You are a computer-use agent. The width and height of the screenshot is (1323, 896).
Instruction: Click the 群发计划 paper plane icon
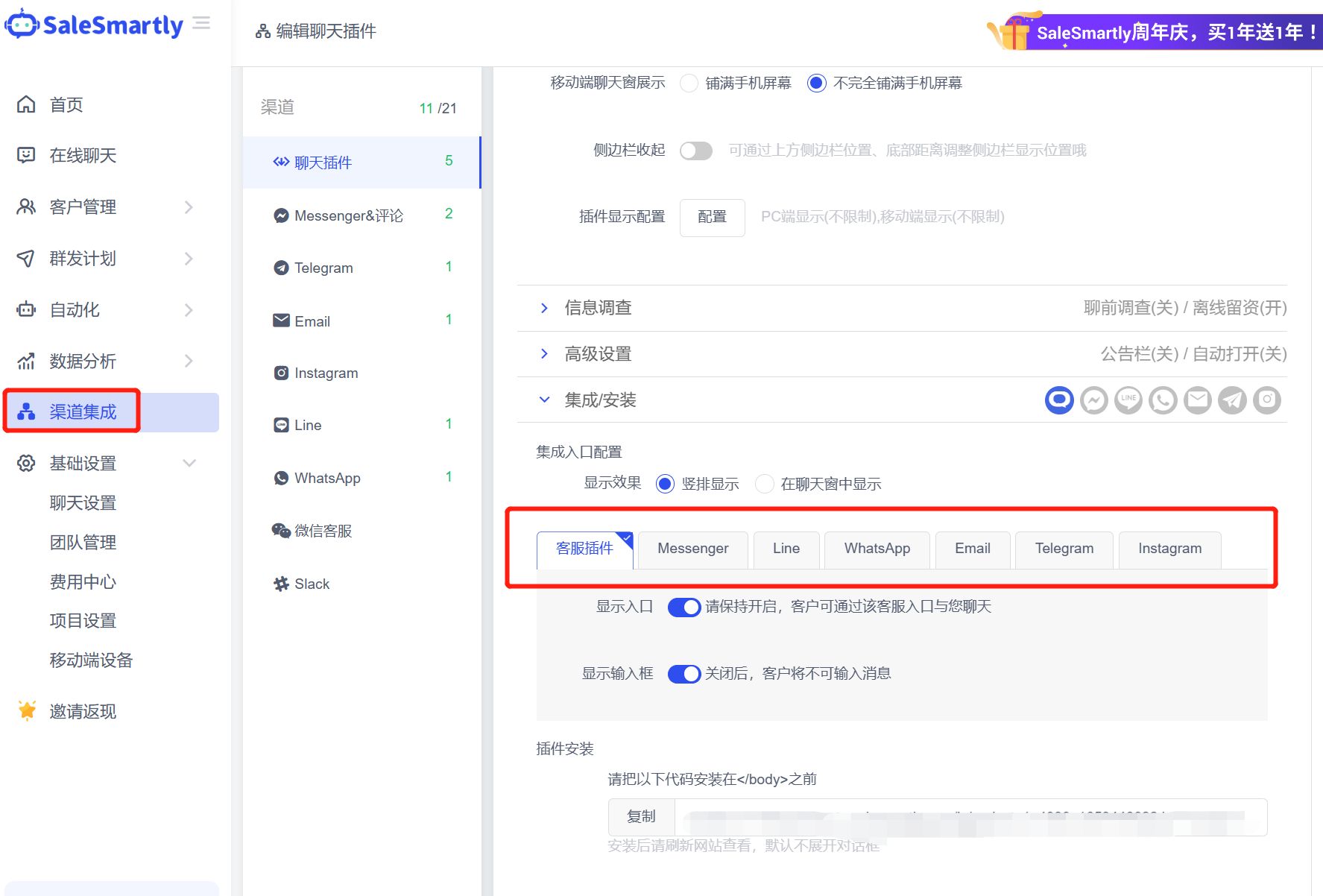click(x=26, y=258)
